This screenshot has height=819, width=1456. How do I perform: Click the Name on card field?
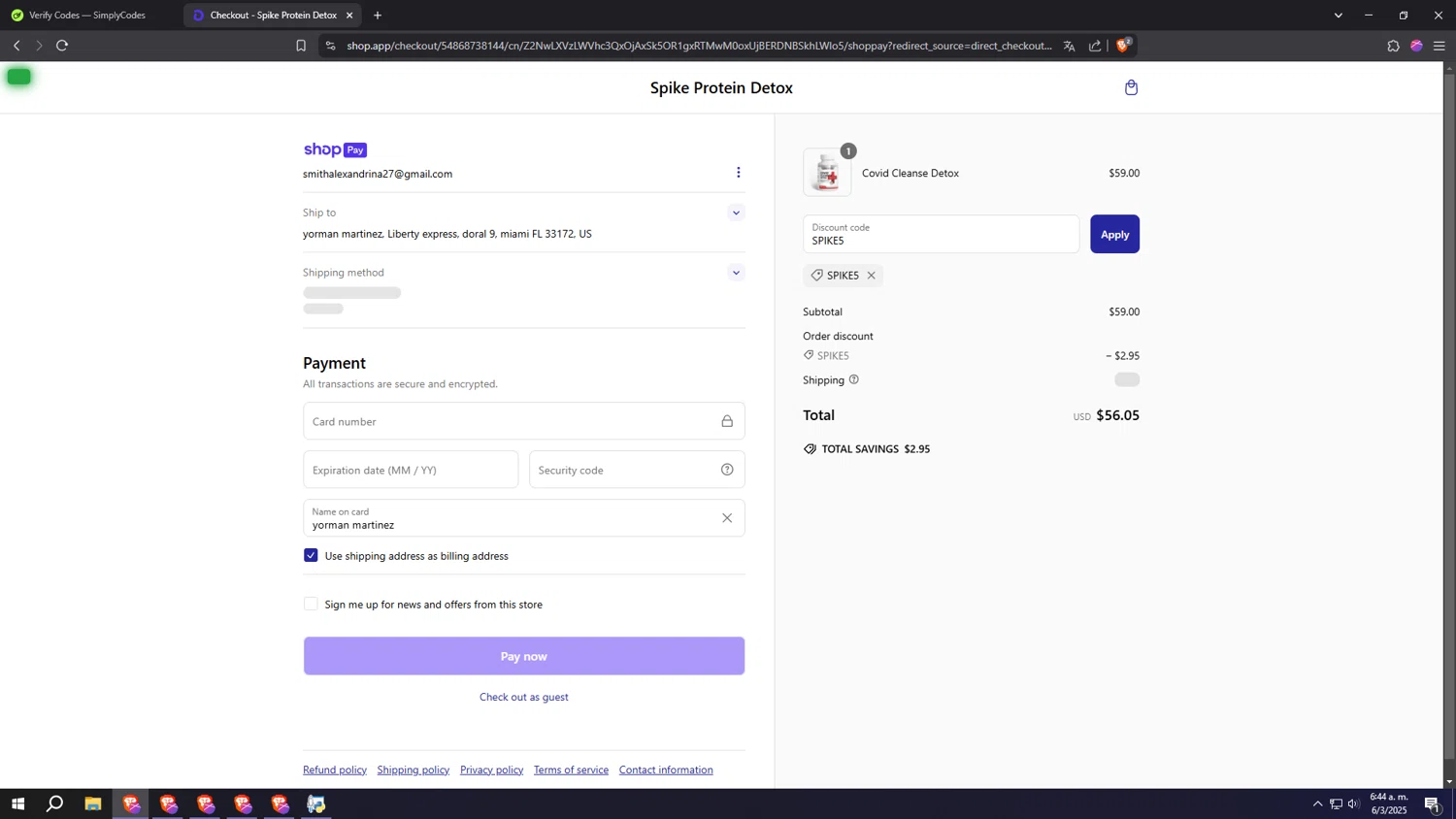[x=523, y=518]
